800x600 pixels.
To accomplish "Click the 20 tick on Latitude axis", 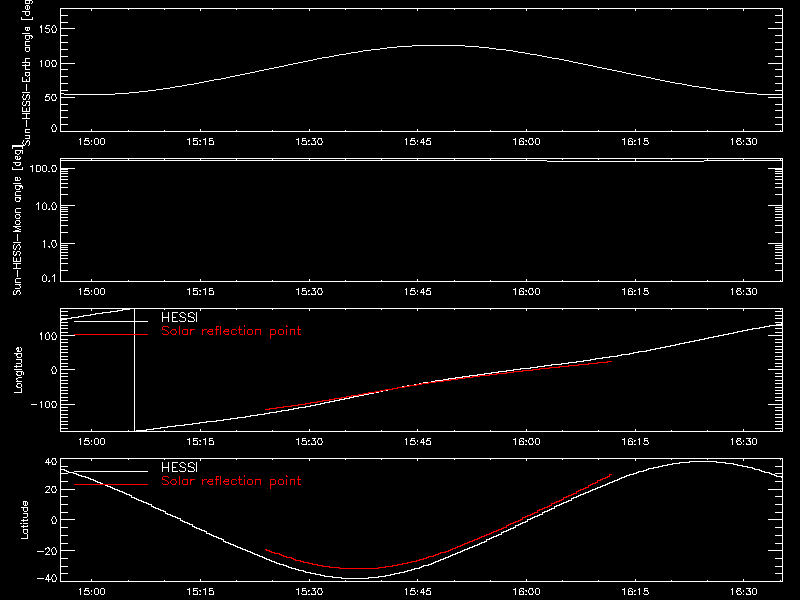I will pos(51,489).
